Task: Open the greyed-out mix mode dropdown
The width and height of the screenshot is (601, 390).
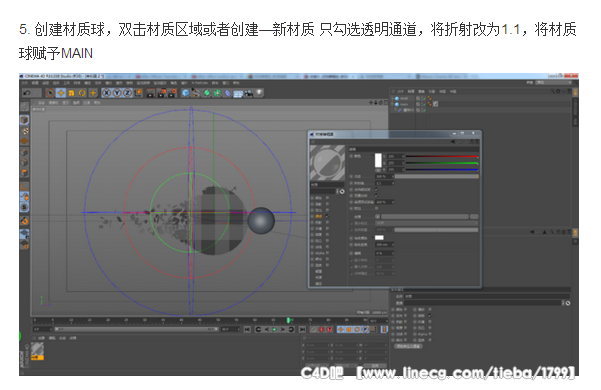Action: [x=427, y=223]
